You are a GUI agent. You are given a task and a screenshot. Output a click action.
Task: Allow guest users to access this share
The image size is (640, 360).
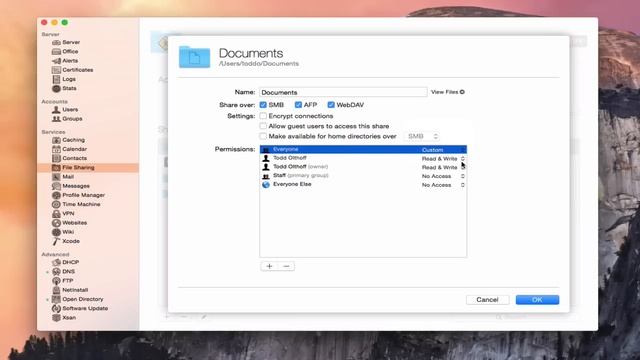(x=263, y=126)
